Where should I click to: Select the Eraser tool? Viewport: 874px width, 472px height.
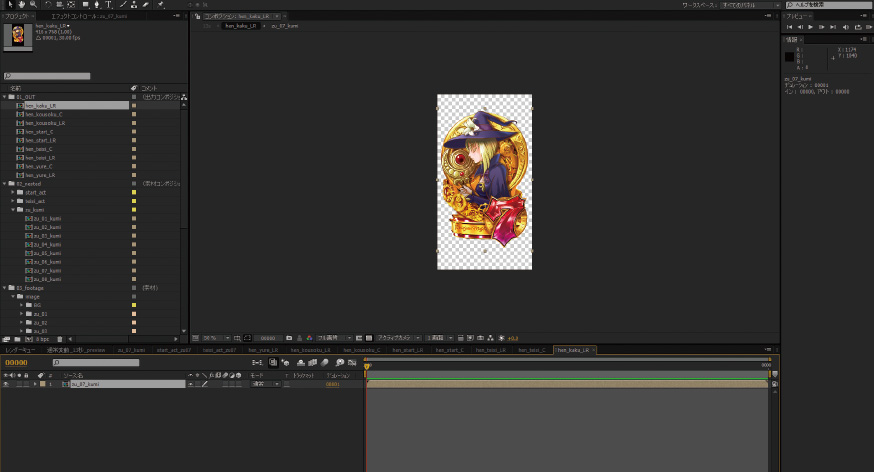point(145,4)
